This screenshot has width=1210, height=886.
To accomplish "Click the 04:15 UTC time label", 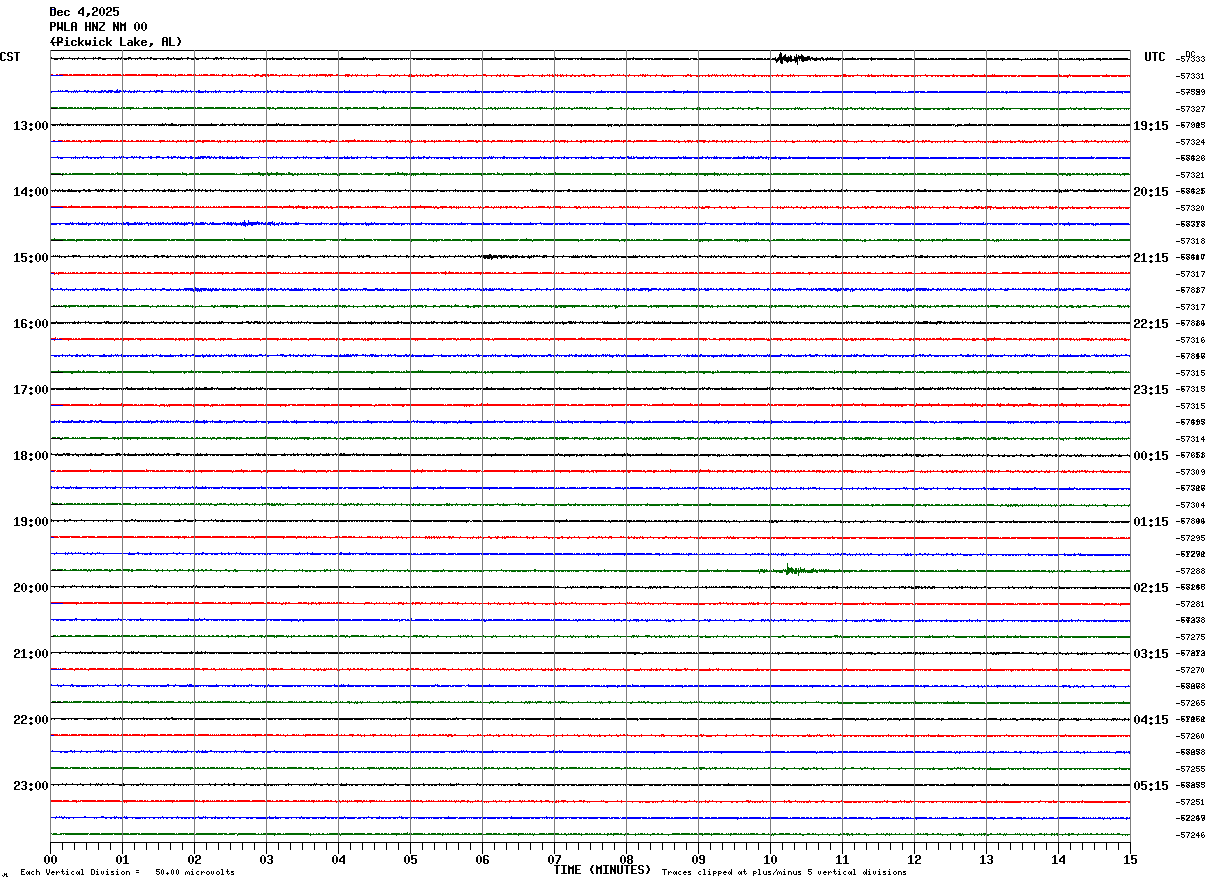I will [1150, 720].
